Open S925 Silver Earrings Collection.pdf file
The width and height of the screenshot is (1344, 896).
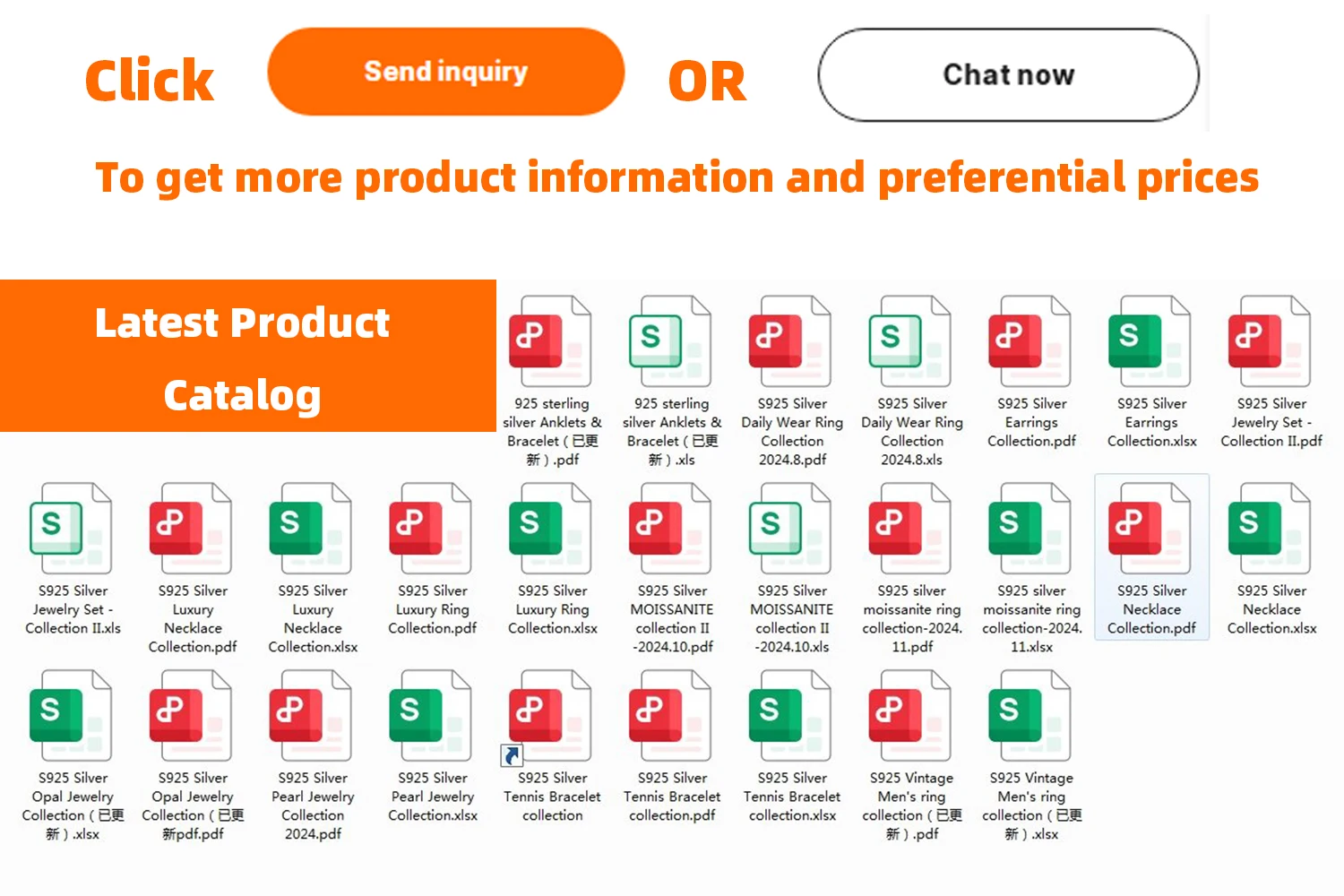point(1030,343)
